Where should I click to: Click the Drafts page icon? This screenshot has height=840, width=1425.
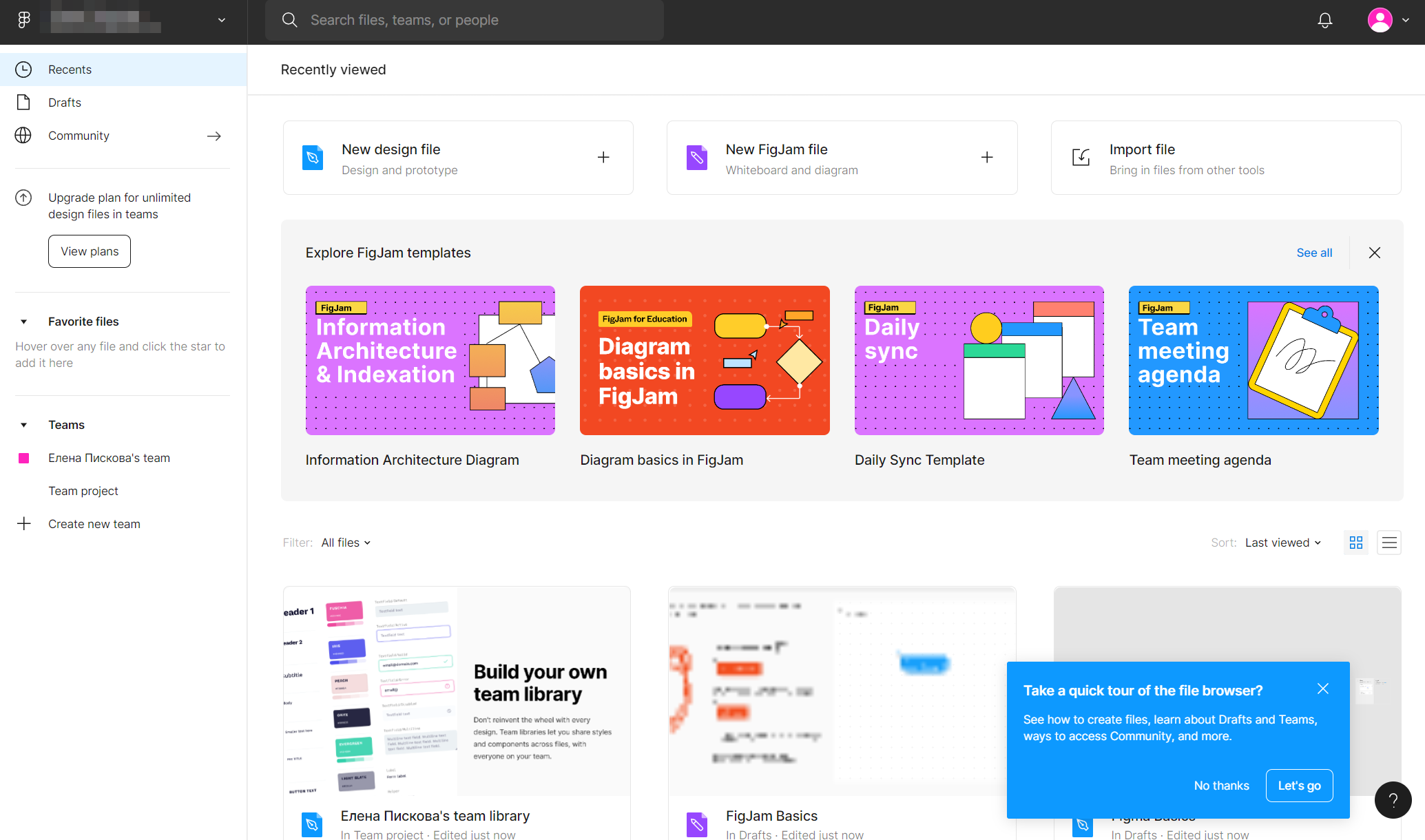pos(23,103)
